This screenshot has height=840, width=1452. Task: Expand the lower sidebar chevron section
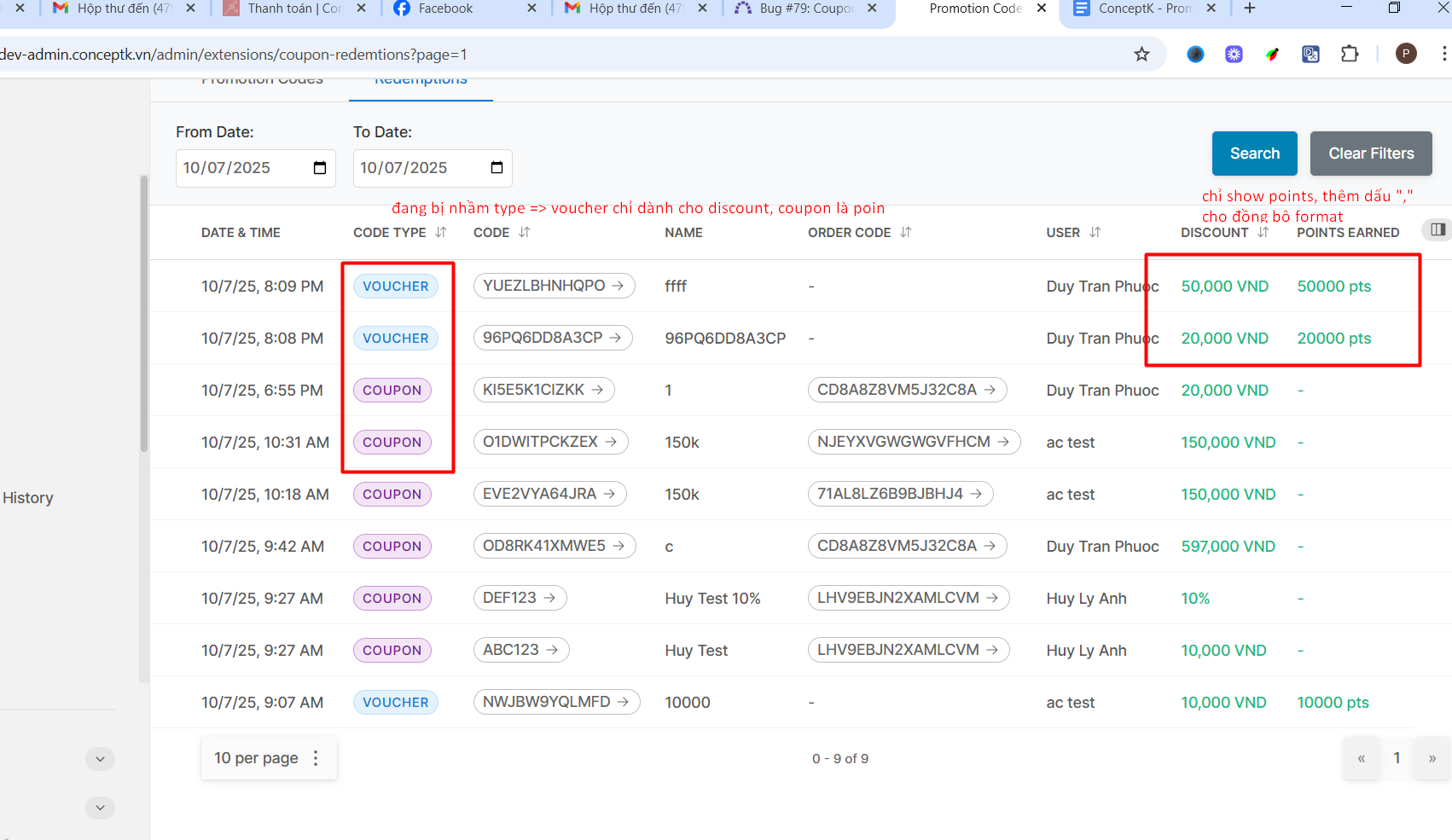click(x=100, y=808)
